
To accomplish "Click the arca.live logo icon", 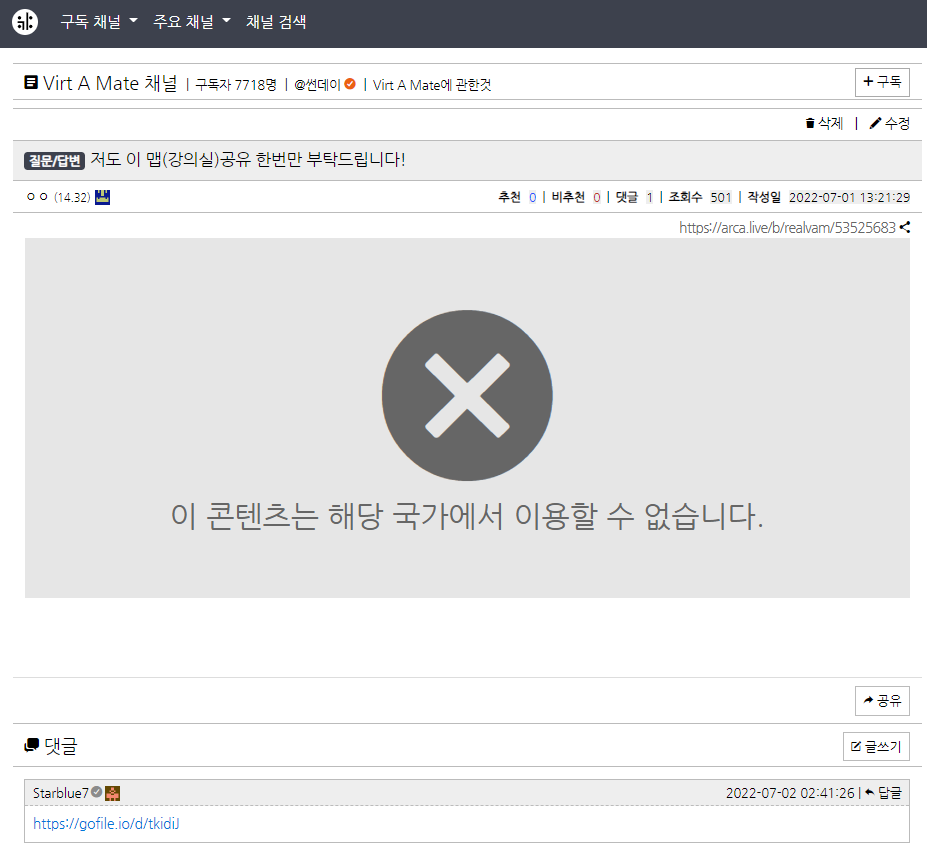I will pyautogui.click(x=25, y=22).
